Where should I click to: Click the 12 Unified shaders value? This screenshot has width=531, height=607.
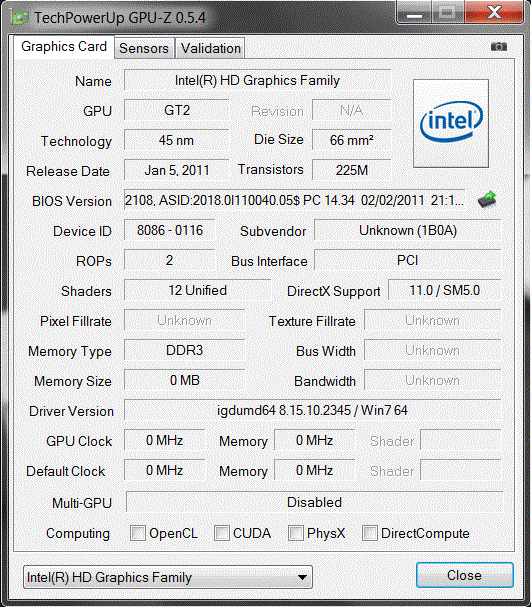tap(197, 290)
